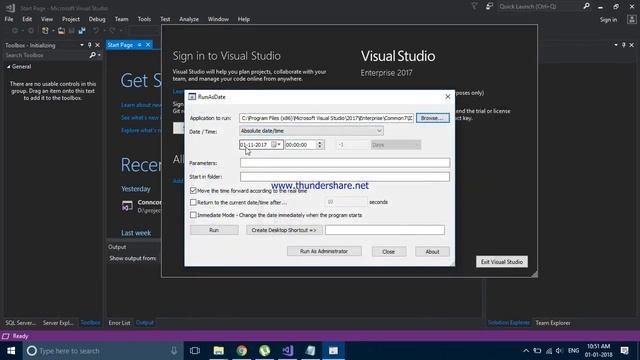Image resolution: width=640 pixels, height=360 pixels.
Task: Open the Tools menu
Action: tap(144, 19)
